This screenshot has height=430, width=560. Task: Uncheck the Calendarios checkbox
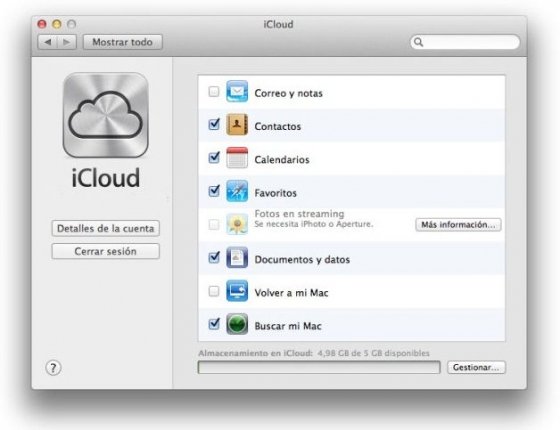[214, 157]
